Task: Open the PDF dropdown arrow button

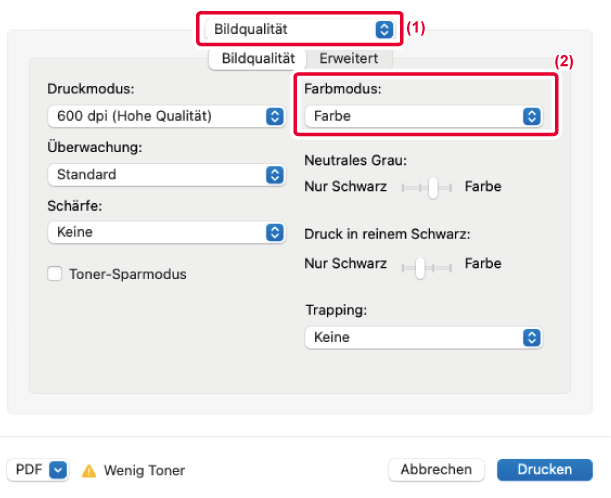Action: click(58, 470)
